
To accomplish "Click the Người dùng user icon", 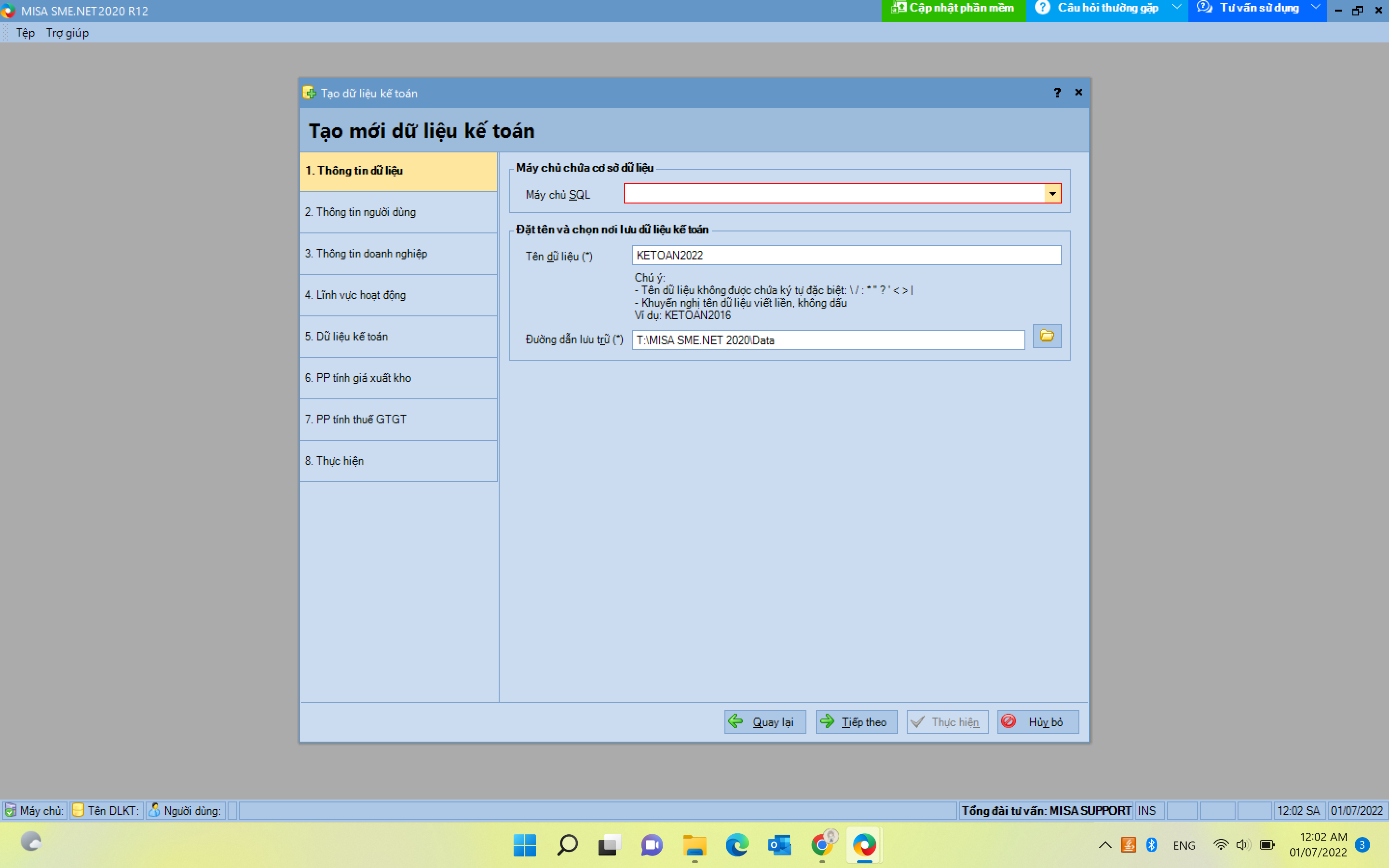I will [154, 810].
